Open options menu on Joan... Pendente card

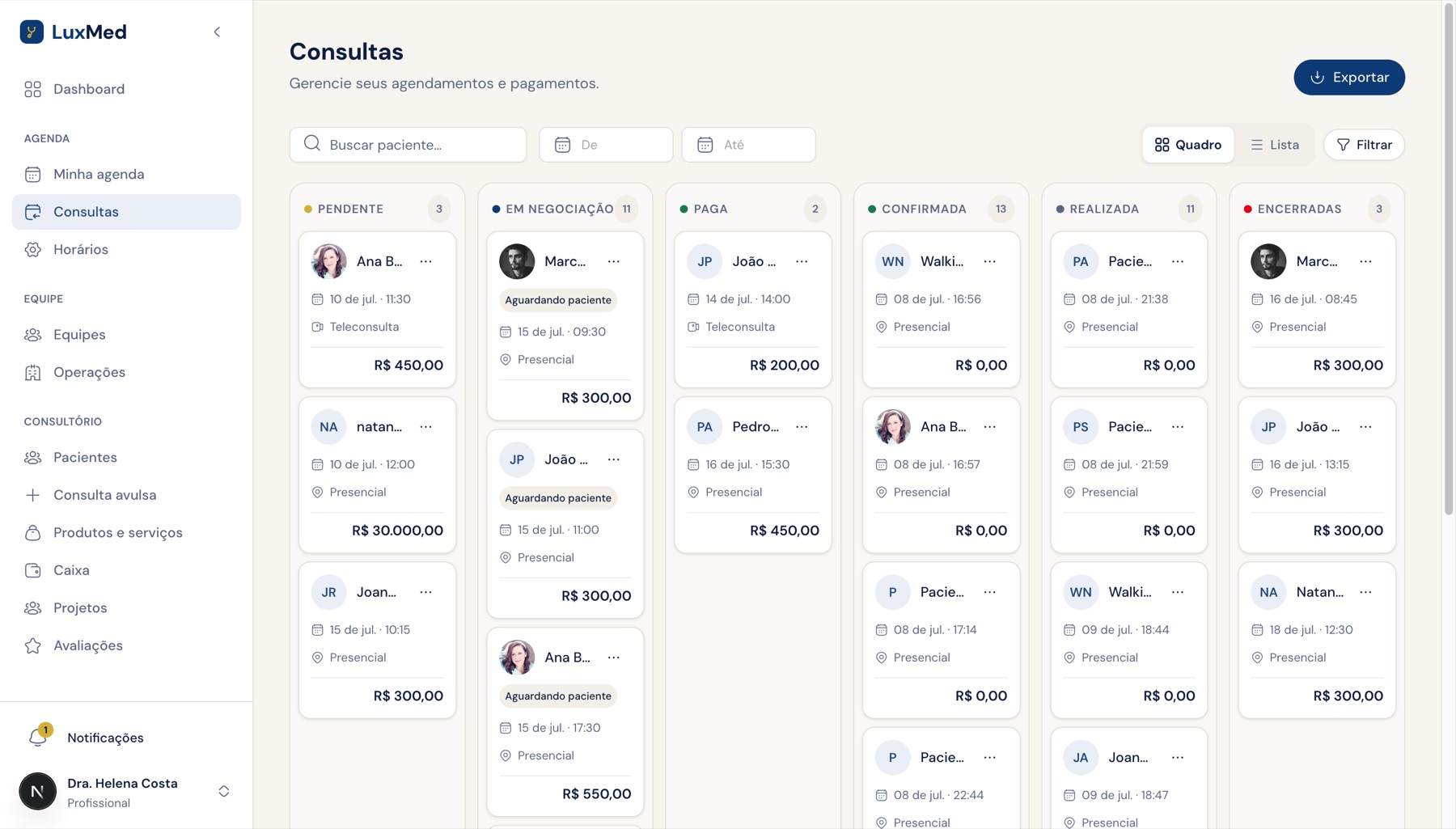tap(426, 592)
